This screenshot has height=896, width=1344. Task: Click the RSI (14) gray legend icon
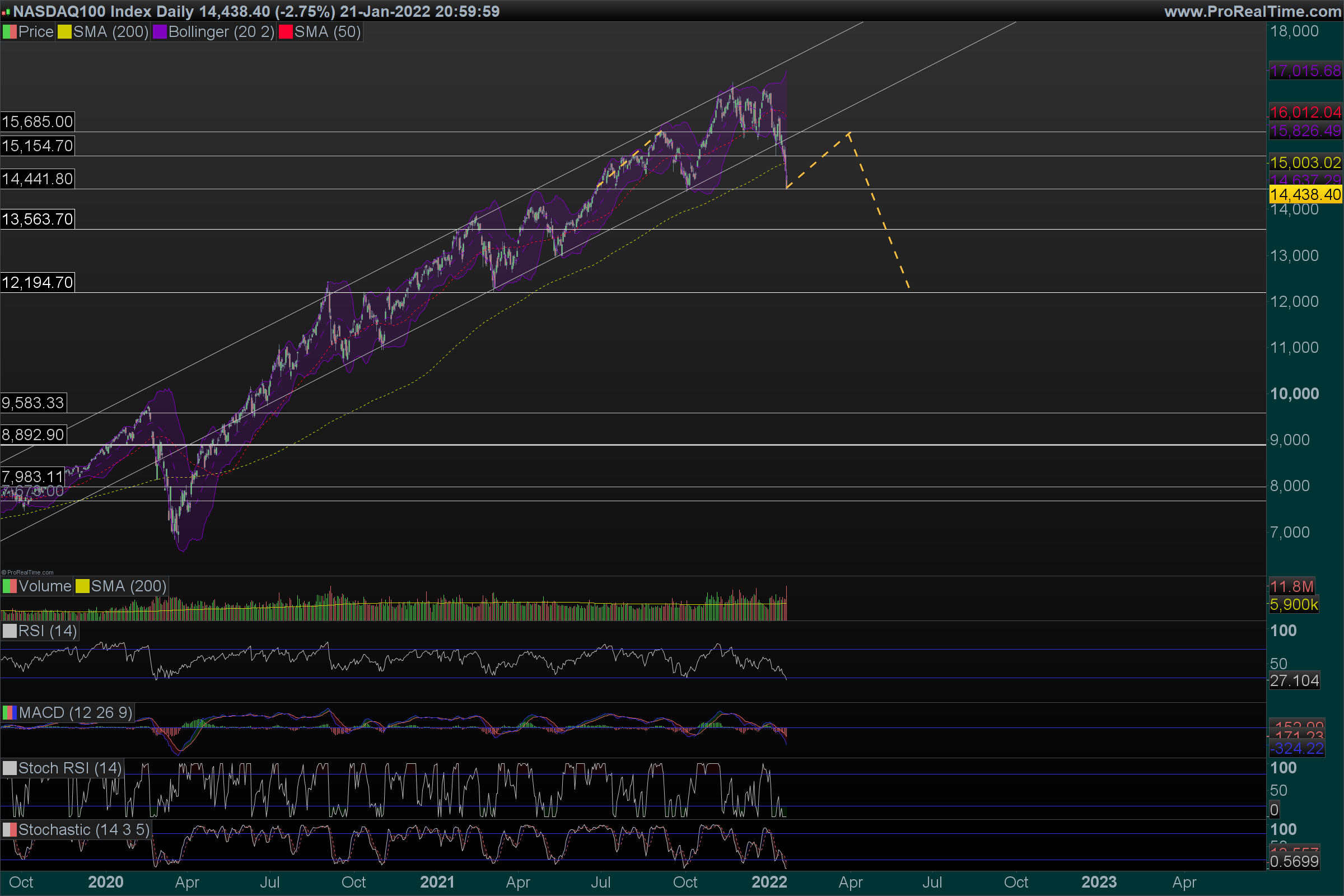click(x=9, y=631)
